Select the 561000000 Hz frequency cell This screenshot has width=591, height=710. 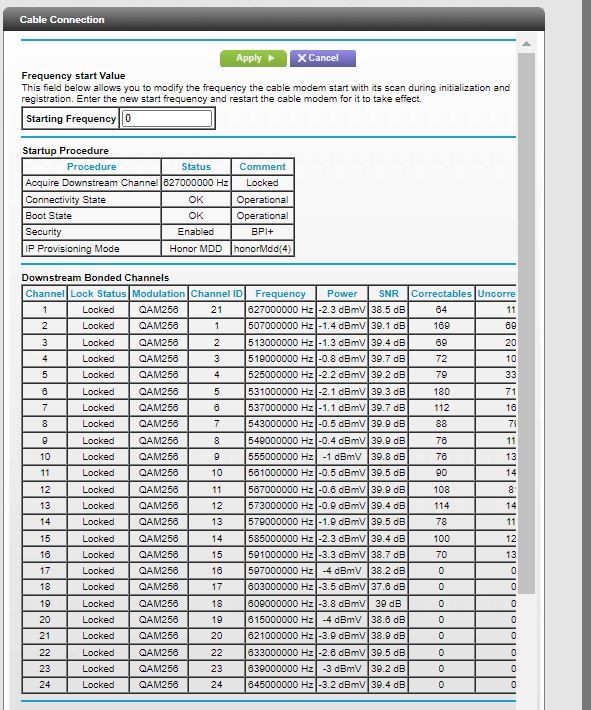281,473
